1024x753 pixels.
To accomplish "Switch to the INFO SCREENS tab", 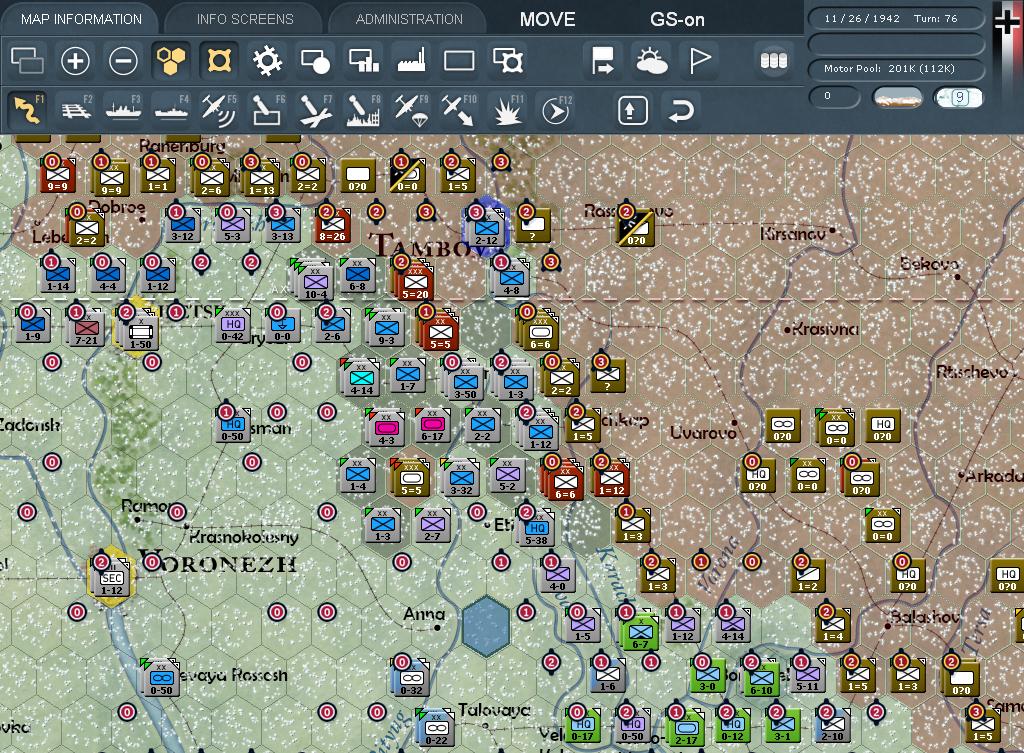I will coord(244,19).
